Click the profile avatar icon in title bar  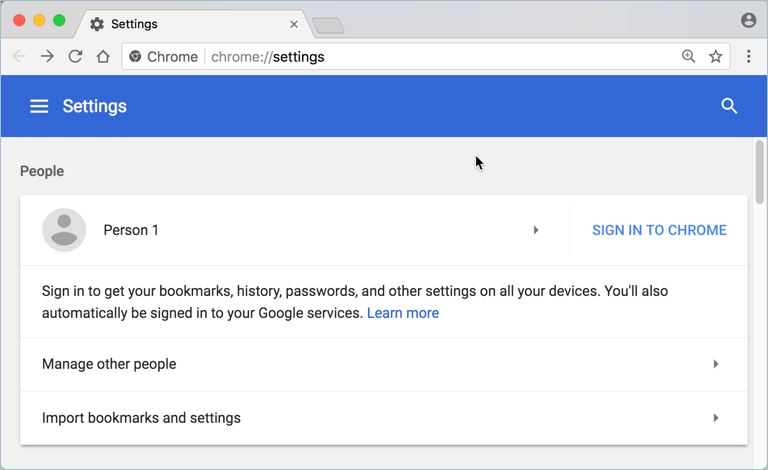[748, 20]
